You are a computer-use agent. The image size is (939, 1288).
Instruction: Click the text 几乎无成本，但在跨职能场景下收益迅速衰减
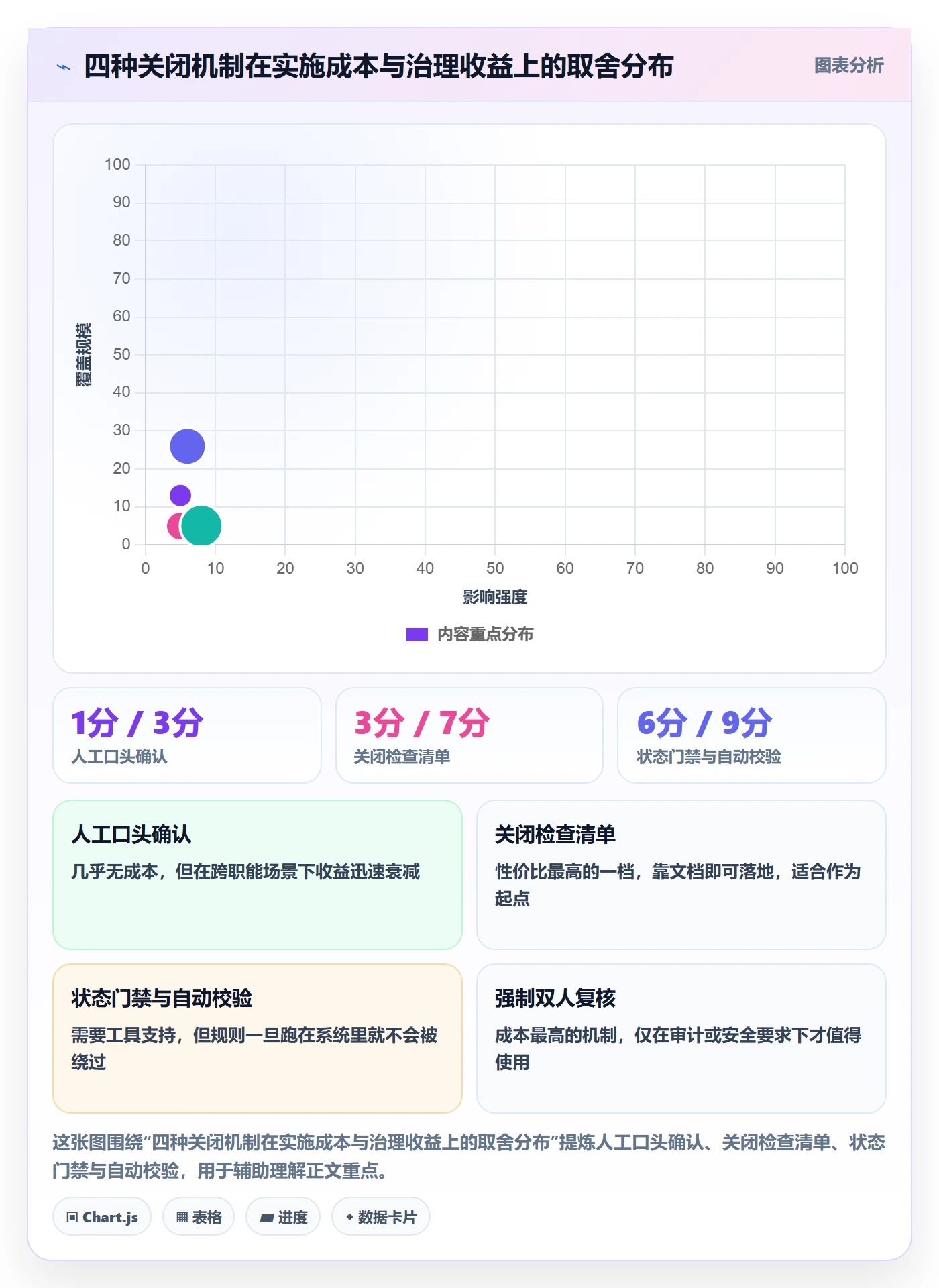coord(245,871)
